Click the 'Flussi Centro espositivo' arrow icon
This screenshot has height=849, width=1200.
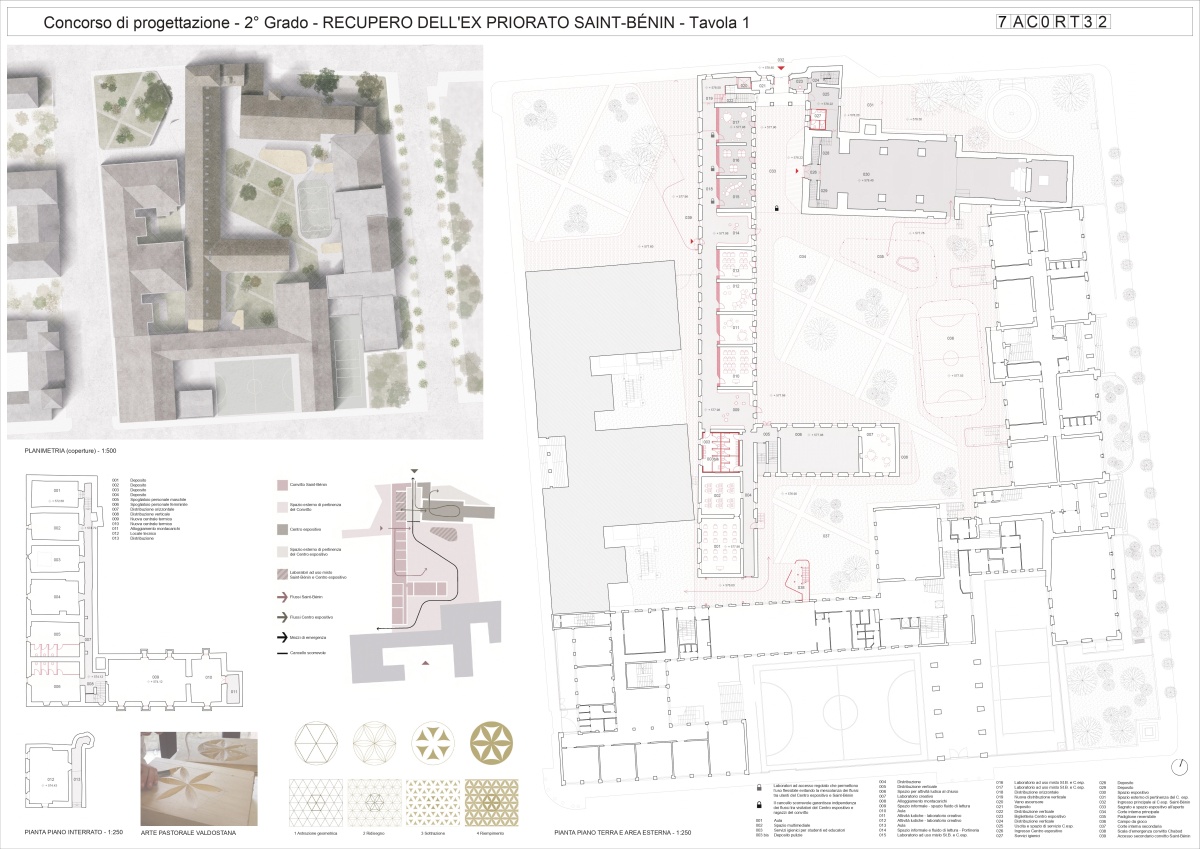[x=282, y=616]
